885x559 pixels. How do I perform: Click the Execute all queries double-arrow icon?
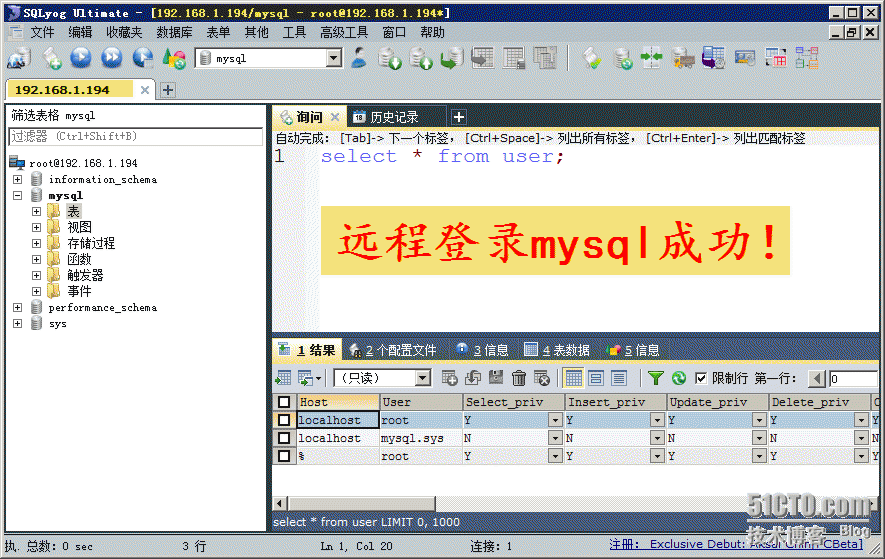click(x=112, y=58)
